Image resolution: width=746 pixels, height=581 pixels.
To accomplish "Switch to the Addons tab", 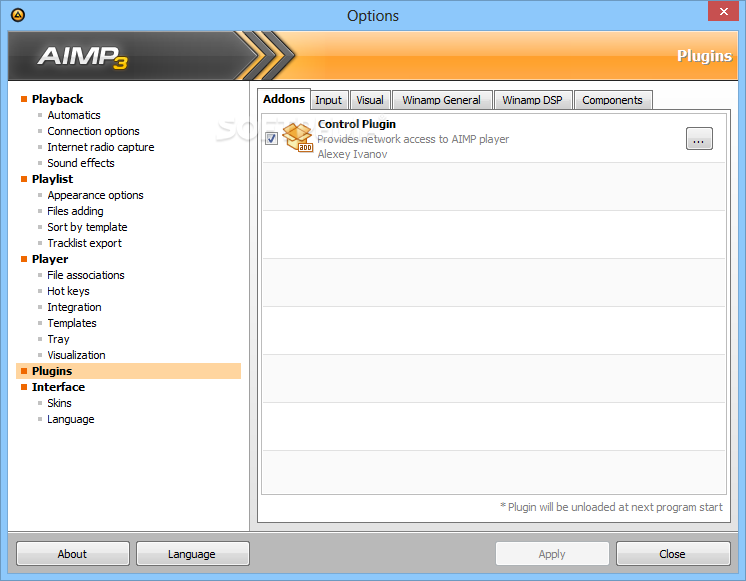I will click(x=284, y=99).
